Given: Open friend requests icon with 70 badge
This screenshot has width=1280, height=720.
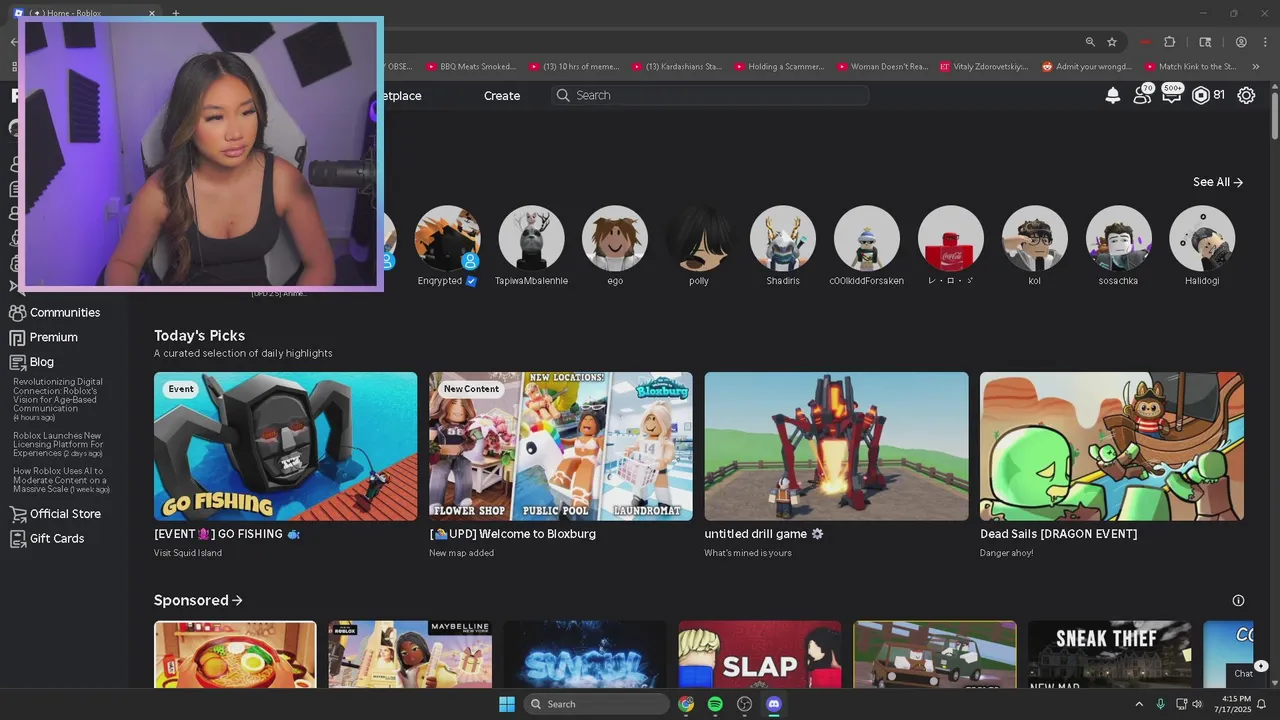Looking at the screenshot, I should (x=1142, y=95).
